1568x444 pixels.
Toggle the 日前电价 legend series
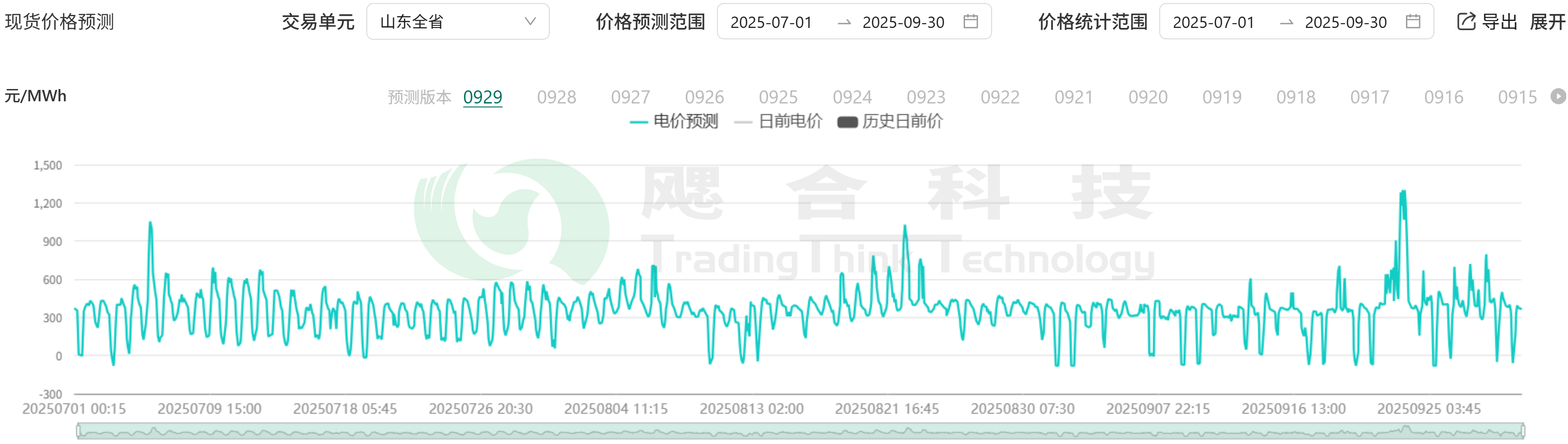779,122
